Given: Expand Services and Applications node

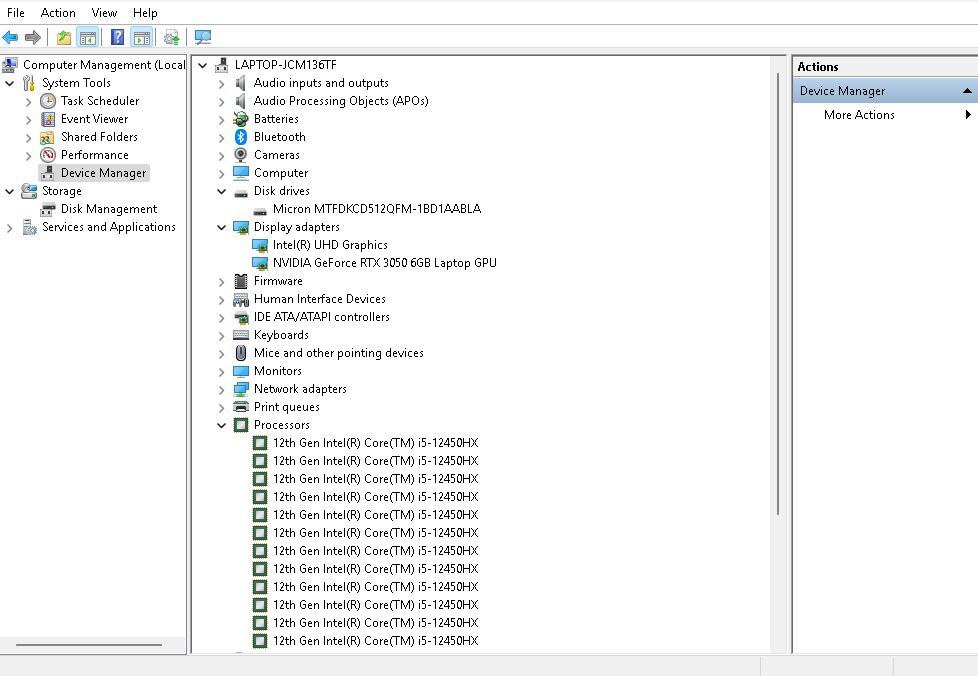Looking at the screenshot, I should coord(9,228).
